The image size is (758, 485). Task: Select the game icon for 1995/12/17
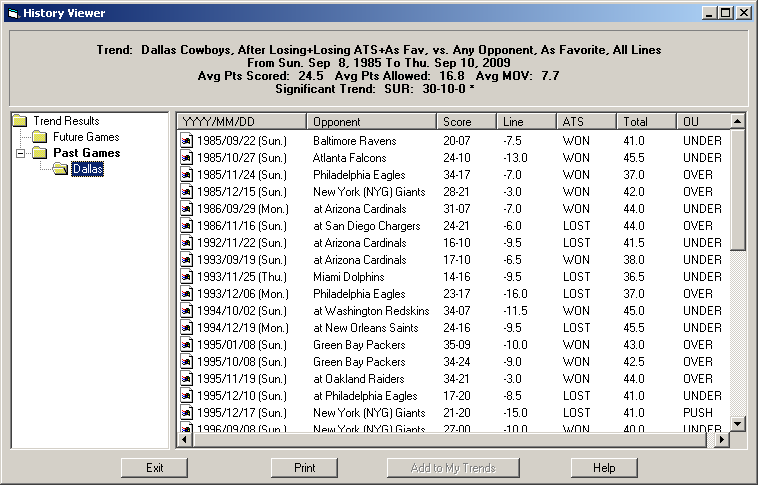point(187,412)
